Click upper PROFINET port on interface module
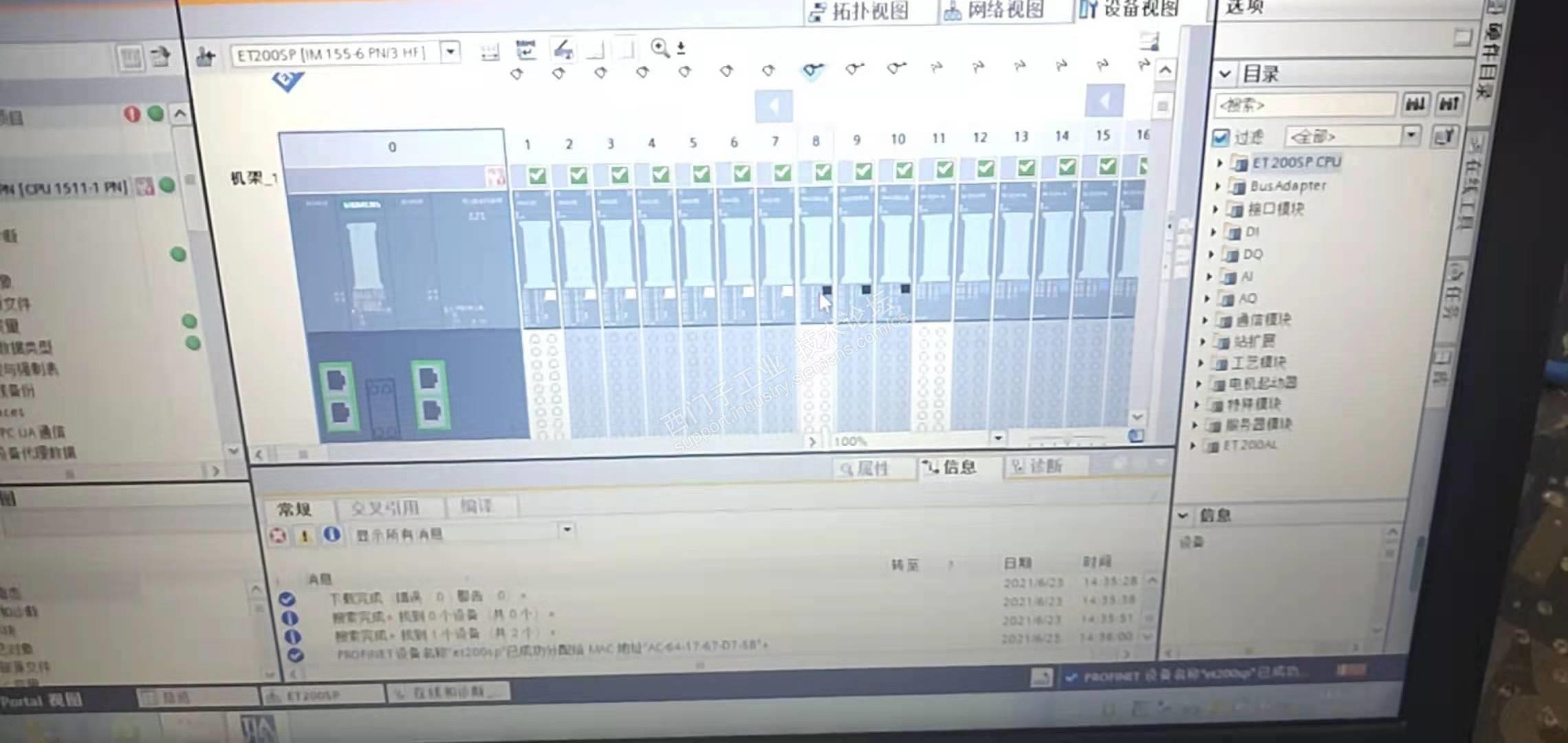Screen dimensions: 1568x743 pos(336,380)
